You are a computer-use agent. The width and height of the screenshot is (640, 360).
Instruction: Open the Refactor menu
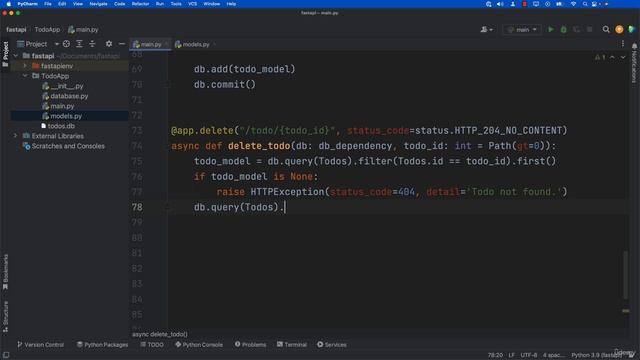[x=140, y=4]
